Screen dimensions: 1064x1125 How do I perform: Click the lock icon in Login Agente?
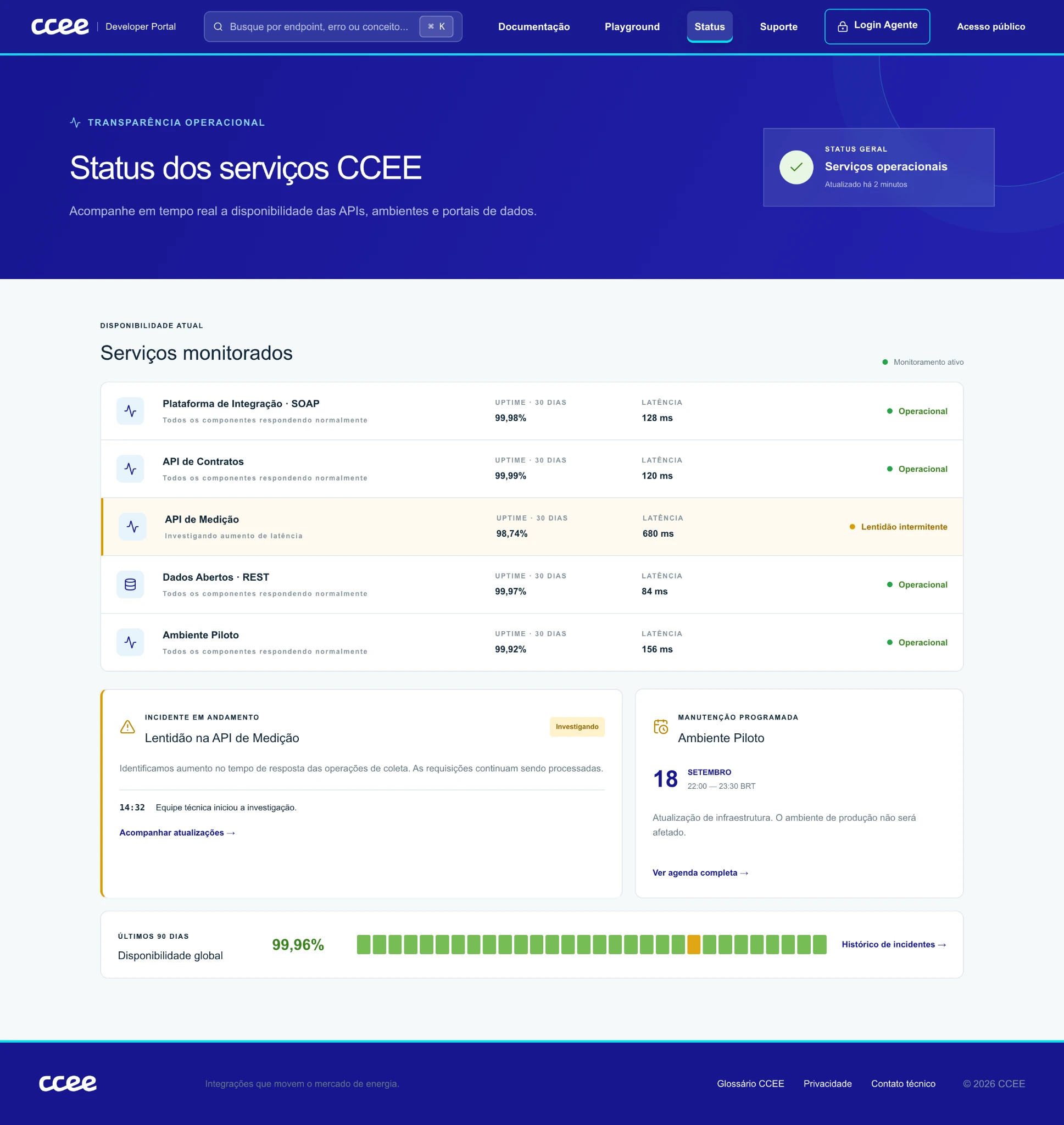tap(843, 26)
